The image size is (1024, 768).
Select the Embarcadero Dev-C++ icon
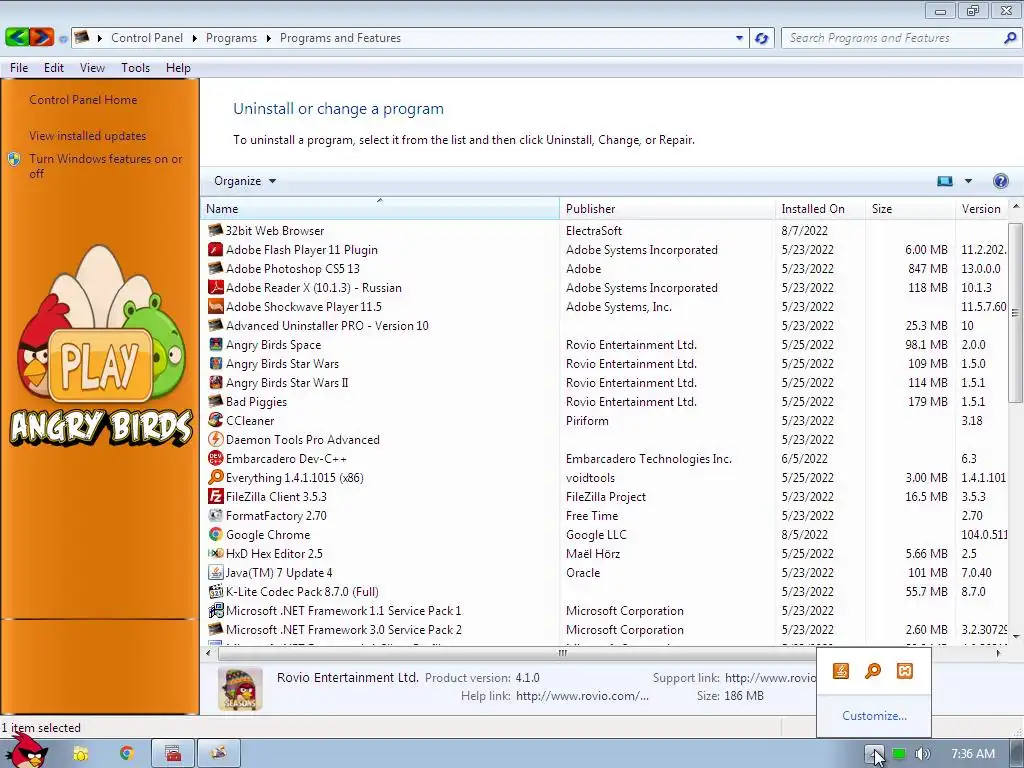tap(215, 458)
